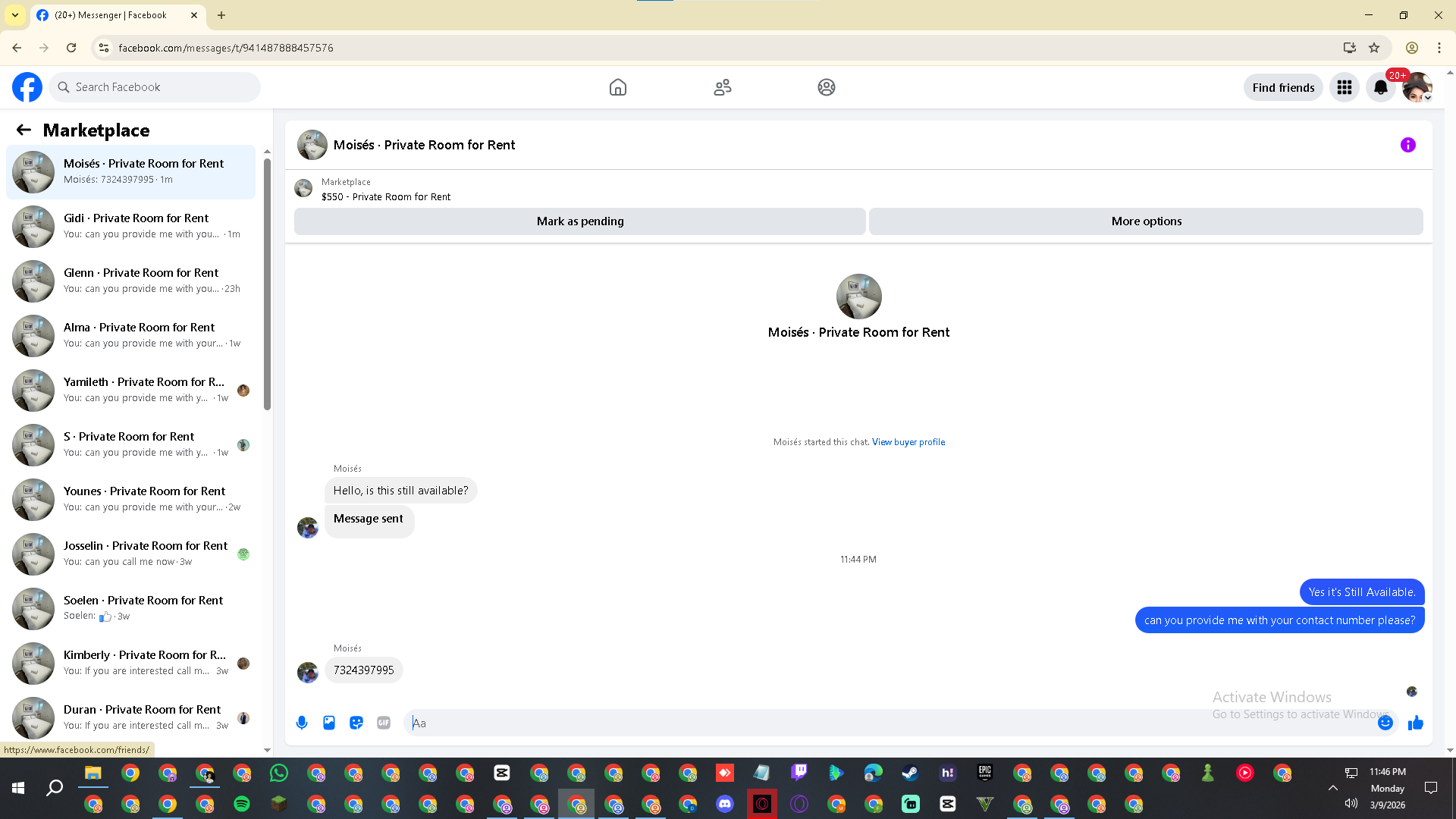Screen dimensions: 1456x819
Task: Go back from Marketplace chats
Action: click(24, 130)
